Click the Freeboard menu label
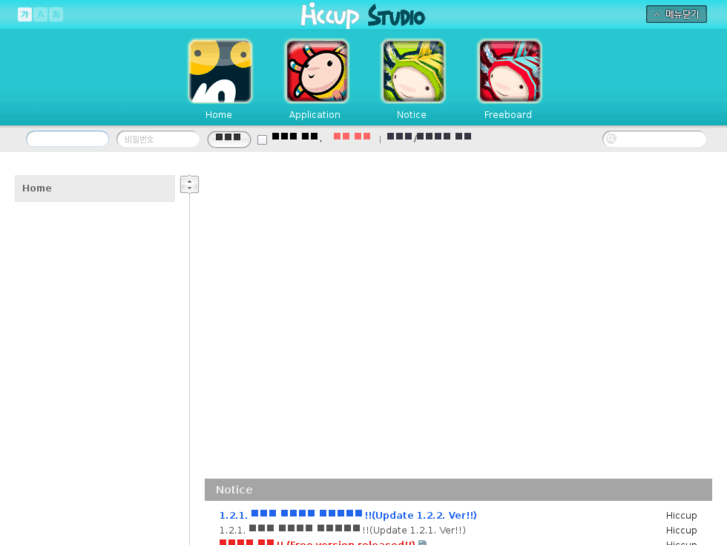The image size is (727, 545). coord(508,115)
